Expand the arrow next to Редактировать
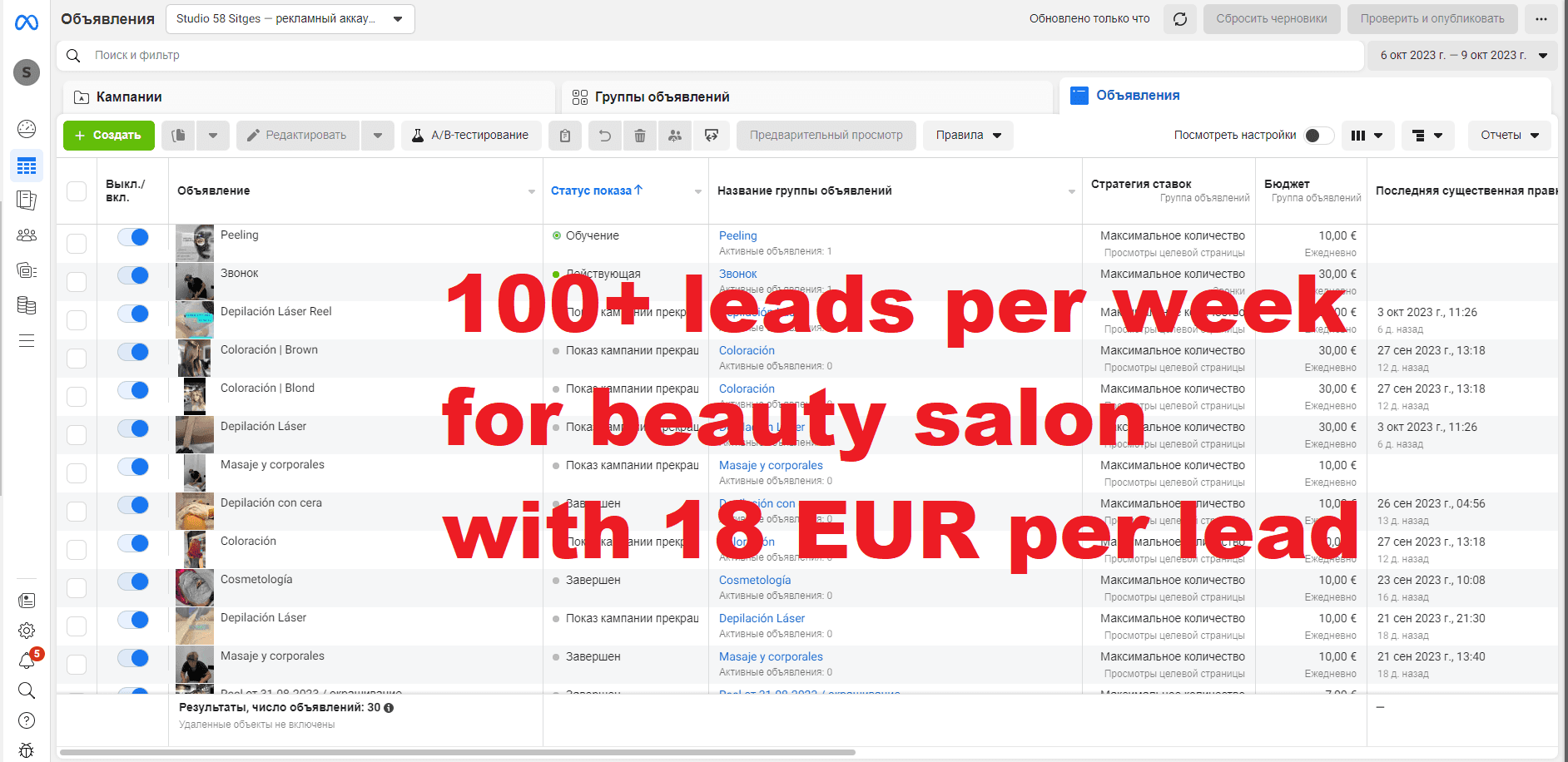The width and height of the screenshot is (1568, 762). (378, 136)
